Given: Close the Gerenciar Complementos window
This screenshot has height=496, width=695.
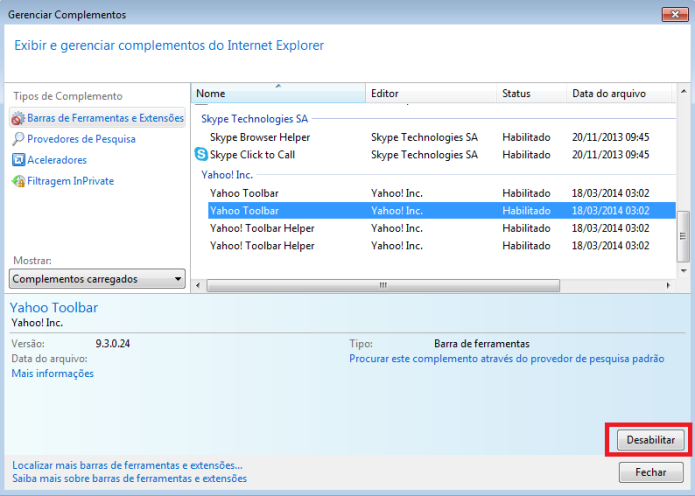Looking at the screenshot, I should pyautogui.click(x=675, y=14).
